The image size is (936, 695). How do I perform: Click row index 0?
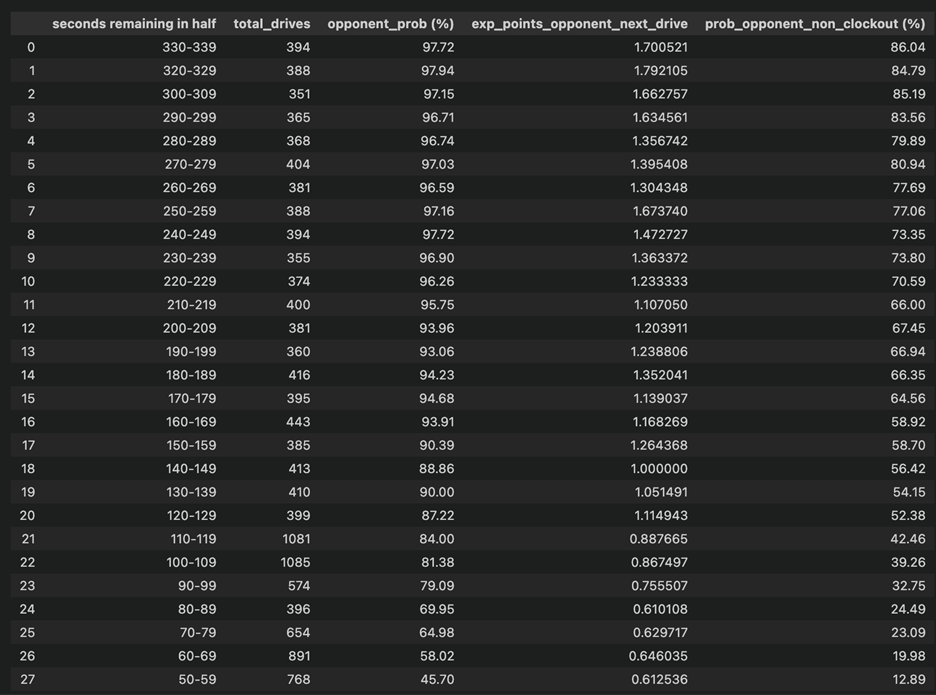coord(31,47)
